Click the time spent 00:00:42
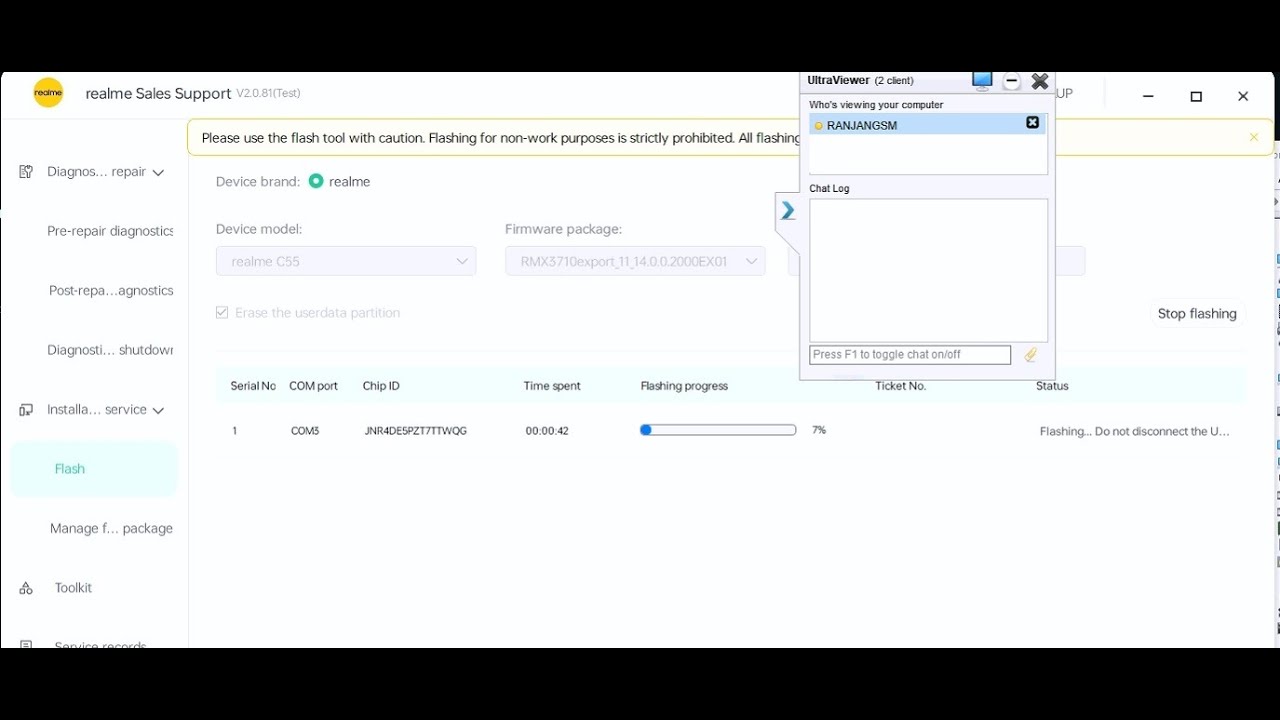The height and width of the screenshot is (720, 1280). [547, 431]
